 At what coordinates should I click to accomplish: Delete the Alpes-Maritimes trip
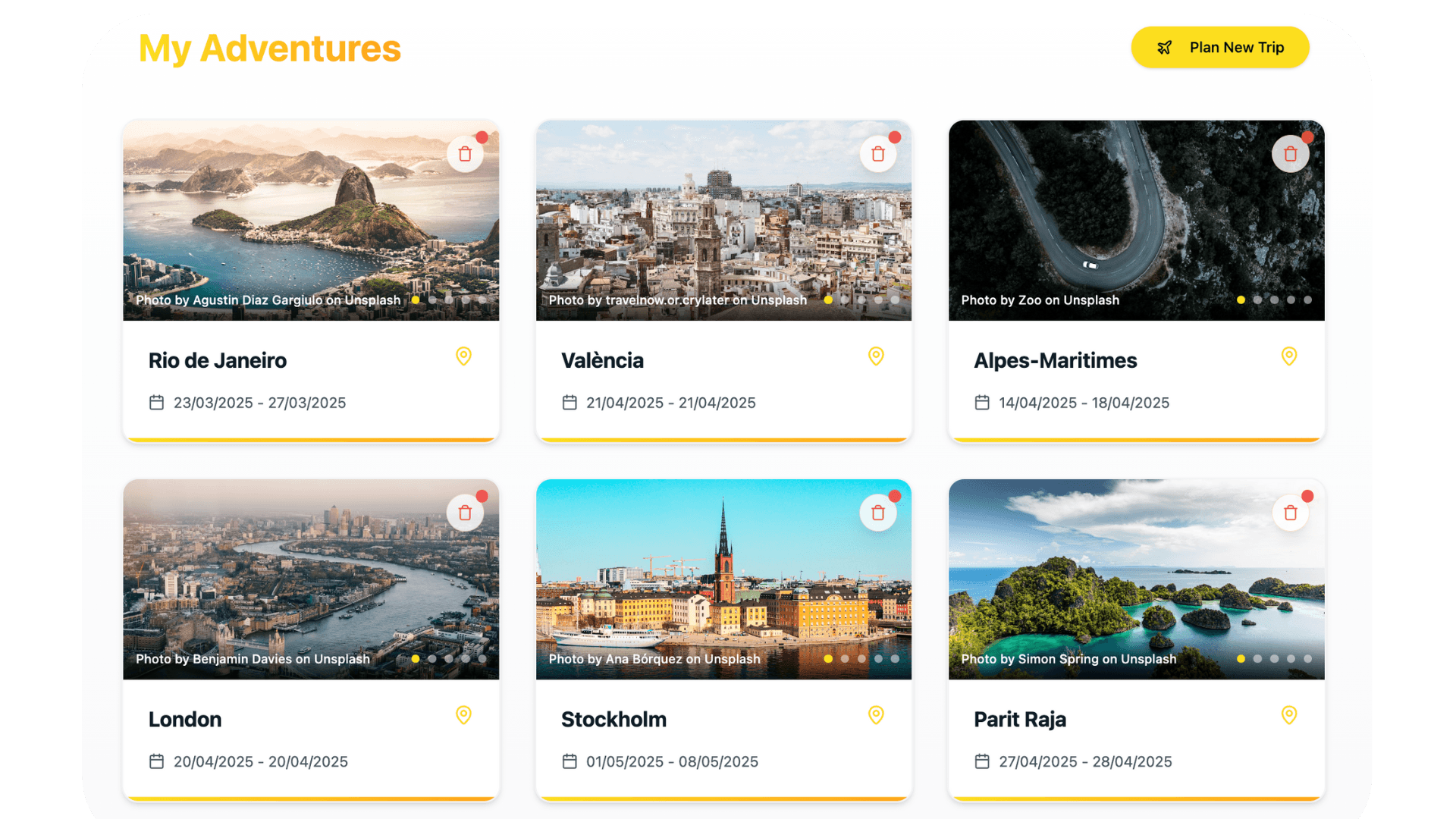1291,153
